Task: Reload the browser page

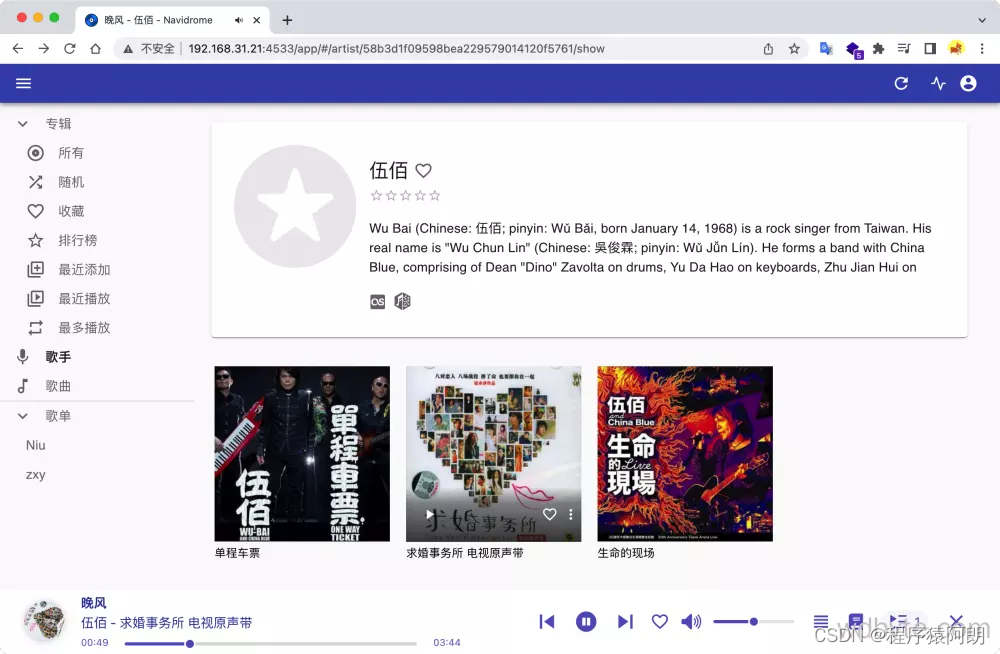Action: (70, 48)
